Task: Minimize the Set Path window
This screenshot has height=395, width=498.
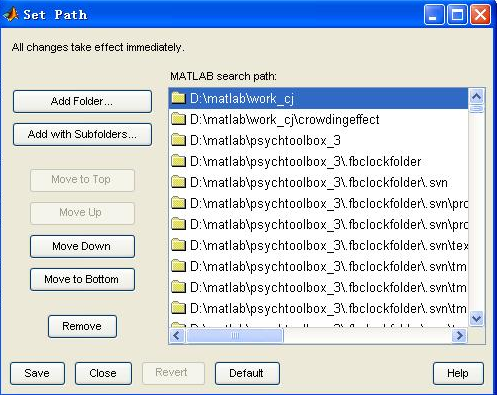Action: pos(434,15)
